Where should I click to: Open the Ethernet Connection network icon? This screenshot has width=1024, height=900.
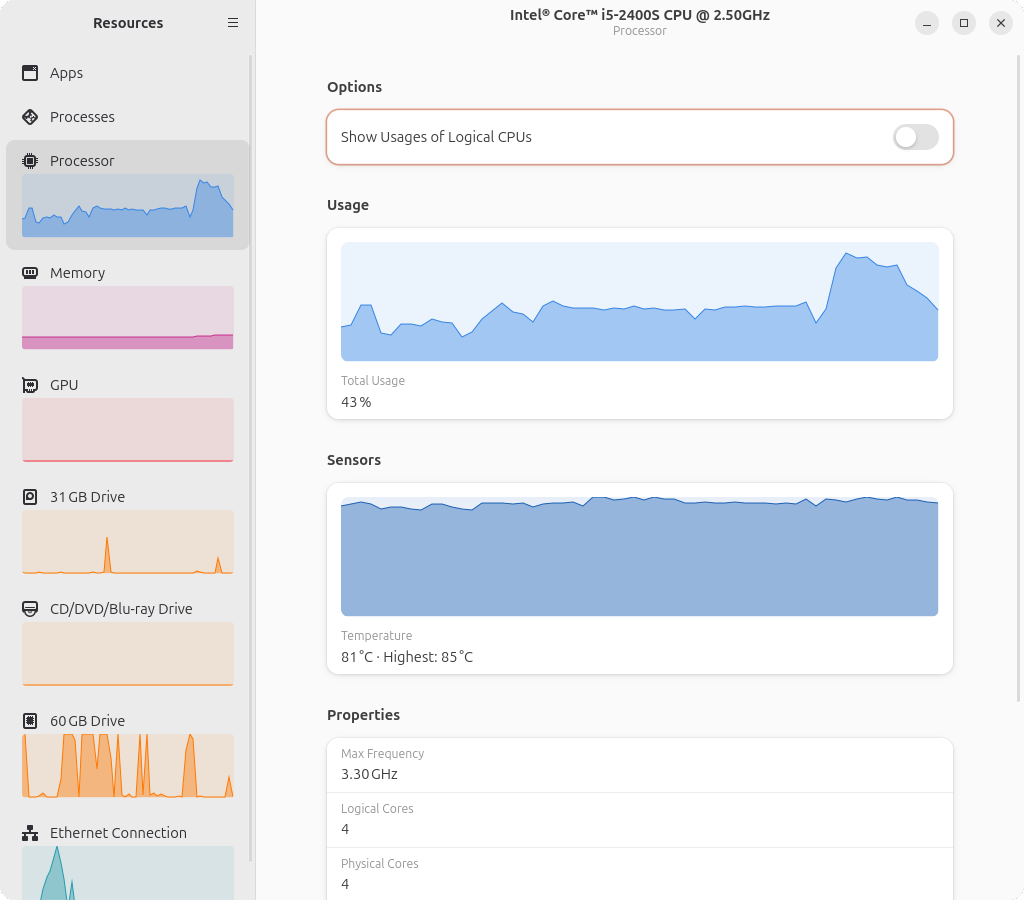pyautogui.click(x=30, y=833)
